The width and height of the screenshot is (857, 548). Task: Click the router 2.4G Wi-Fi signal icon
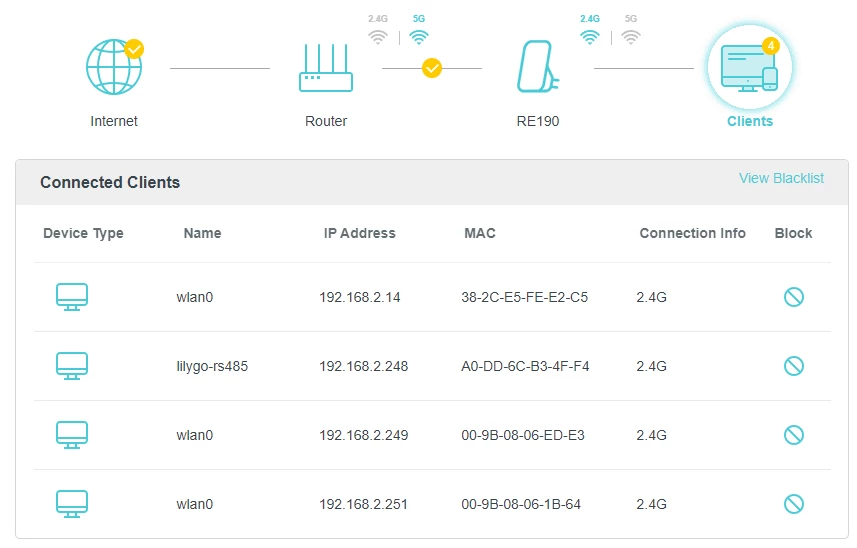coord(377,37)
